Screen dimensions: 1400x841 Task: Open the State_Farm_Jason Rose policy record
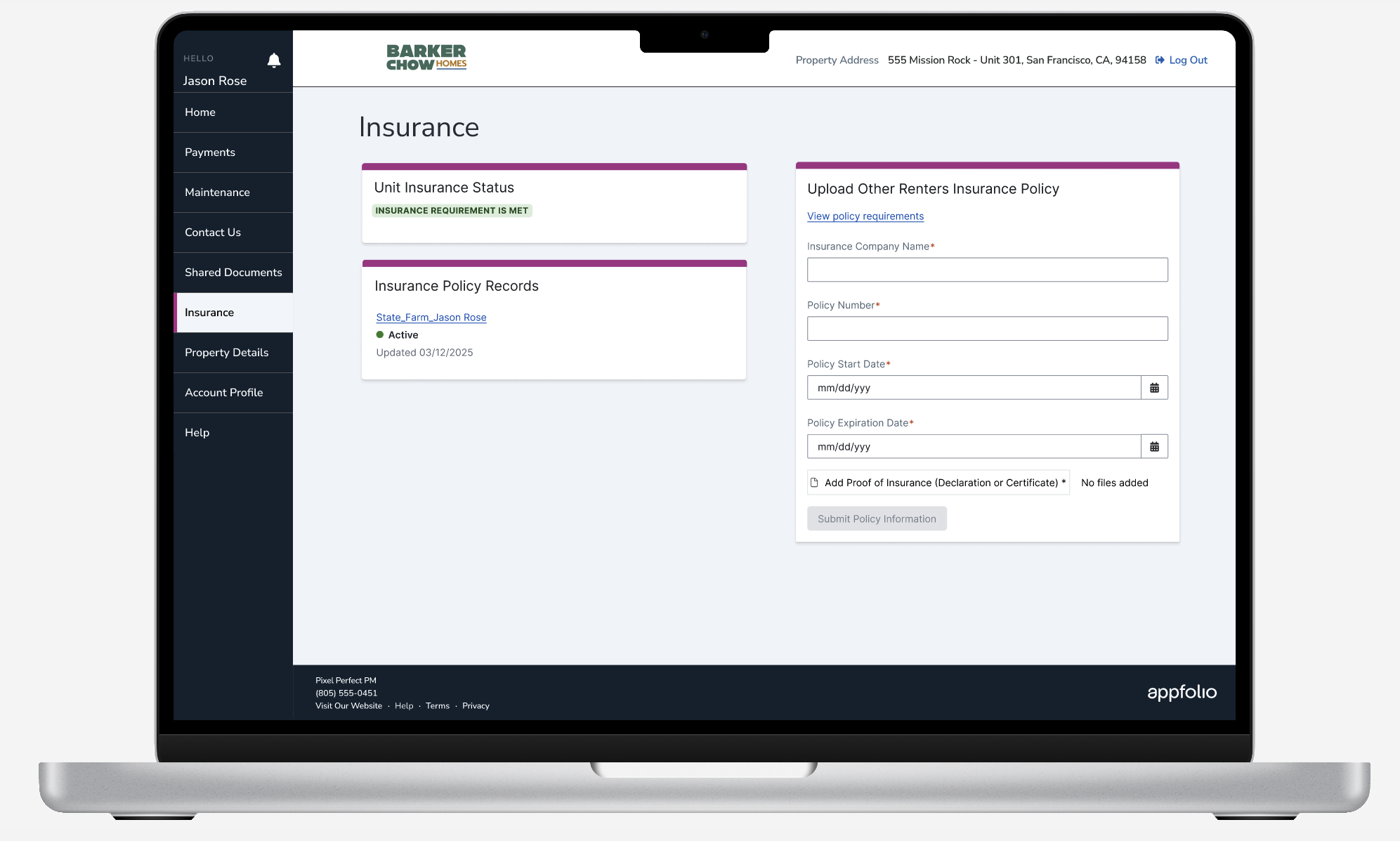(x=431, y=317)
